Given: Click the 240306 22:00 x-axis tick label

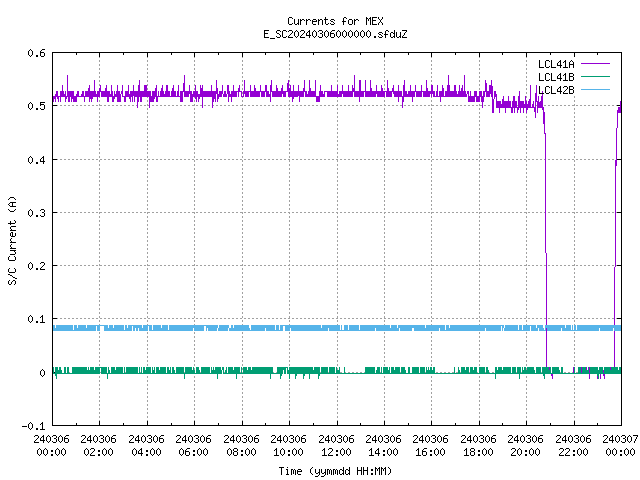Looking at the screenshot, I should (x=573, y=446).
